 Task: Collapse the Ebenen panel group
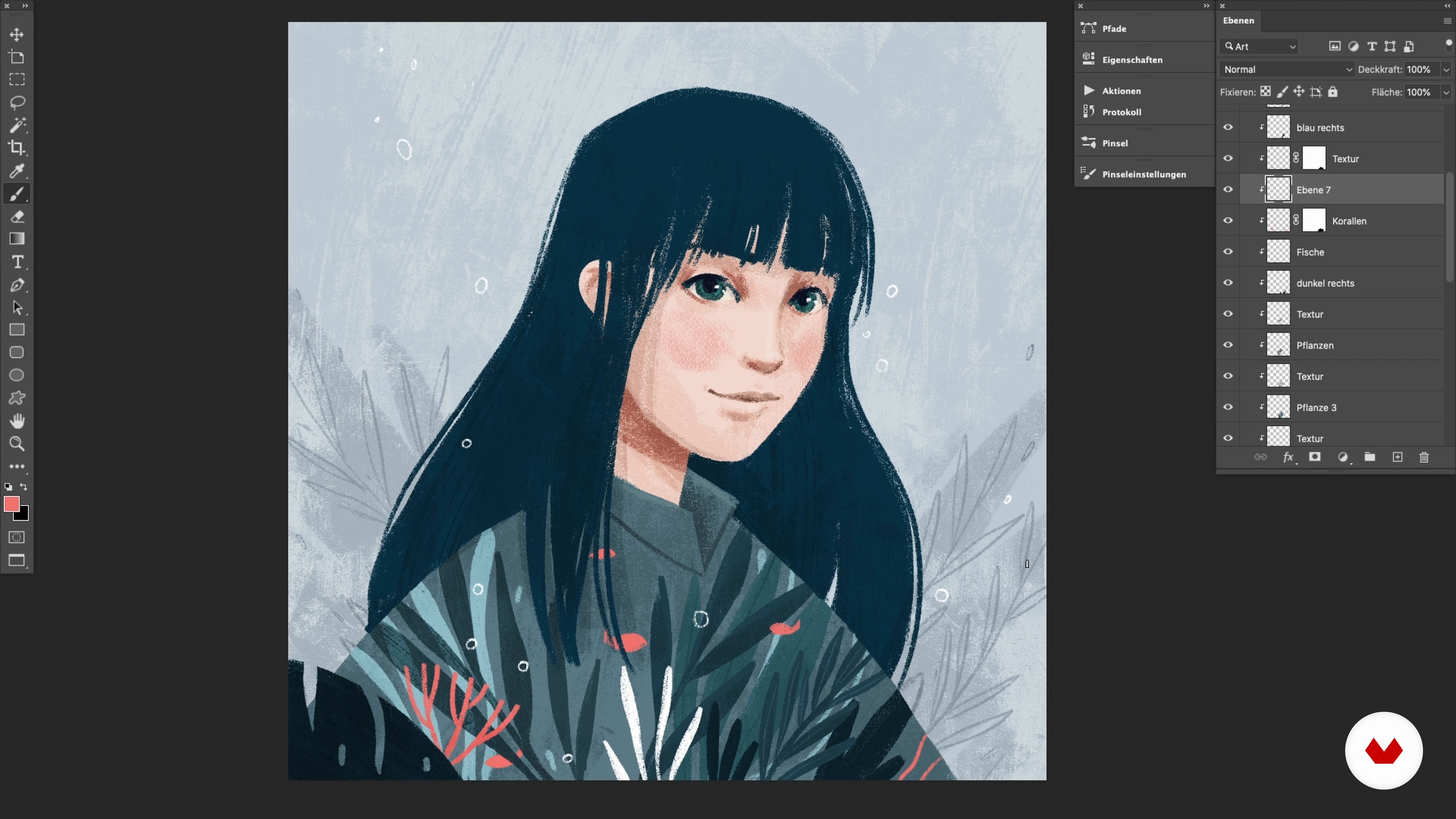coord(1448,6)
